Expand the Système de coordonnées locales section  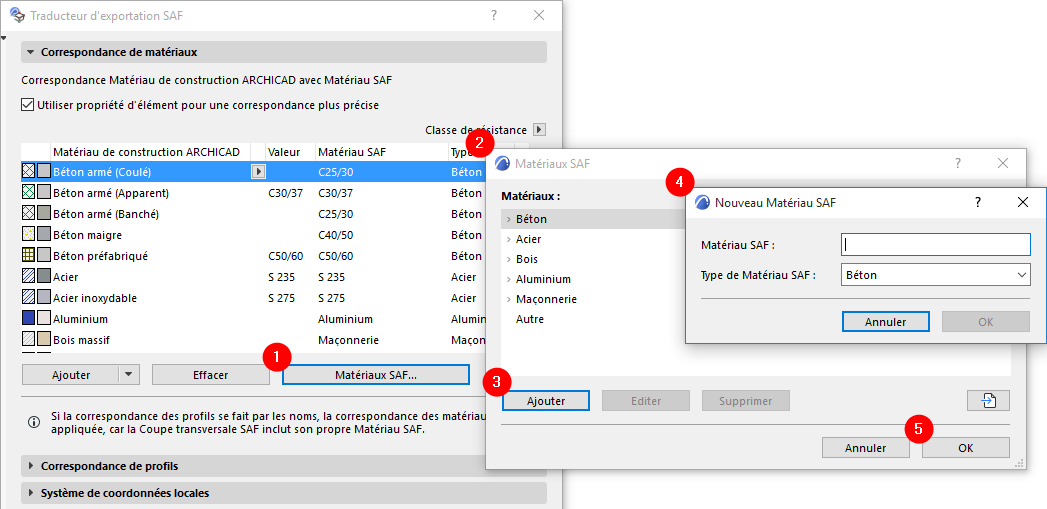pyautogui.click(x=31, y=493)
